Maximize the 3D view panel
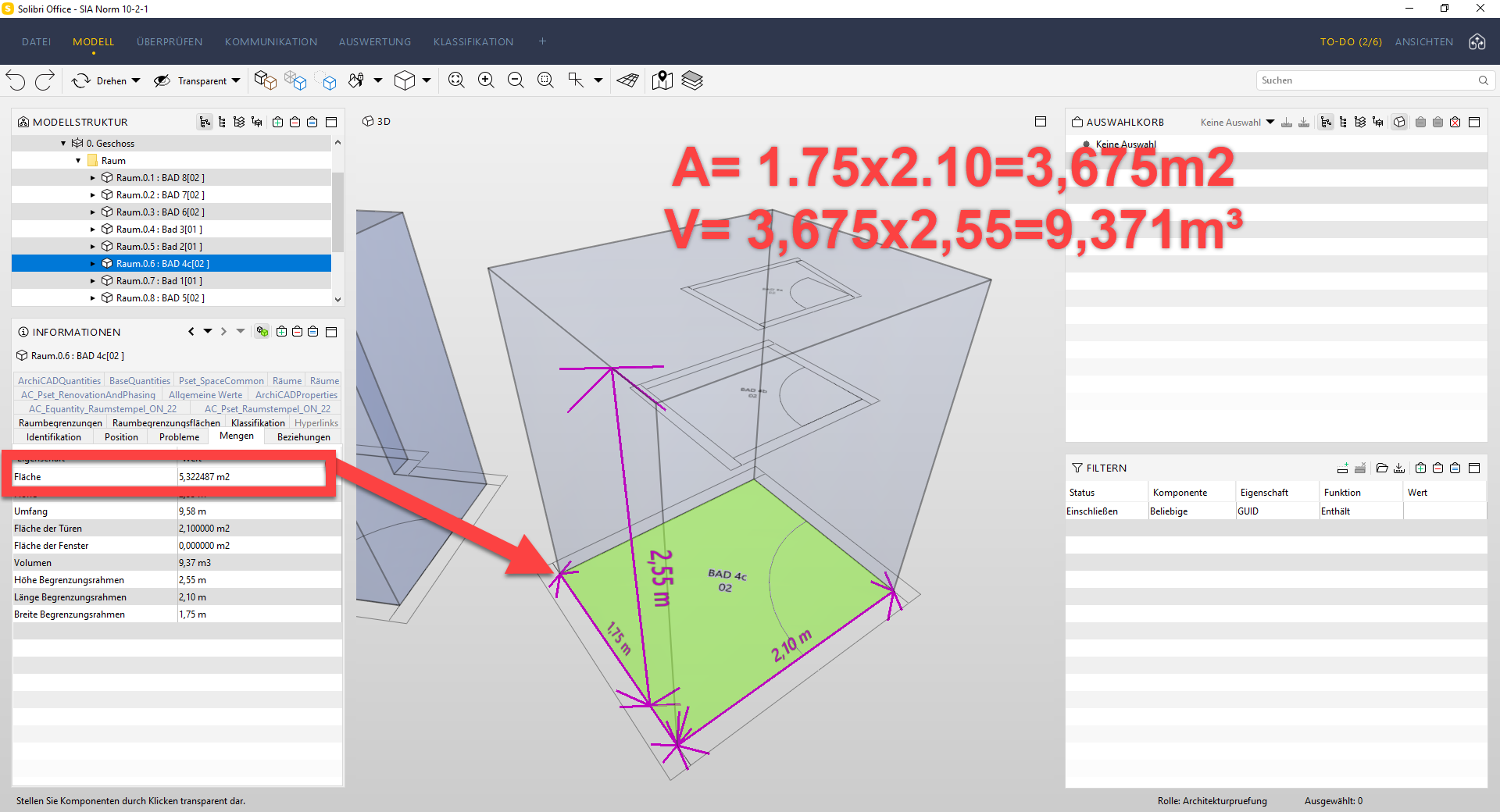1500x812 pixels. (1041, 121)
